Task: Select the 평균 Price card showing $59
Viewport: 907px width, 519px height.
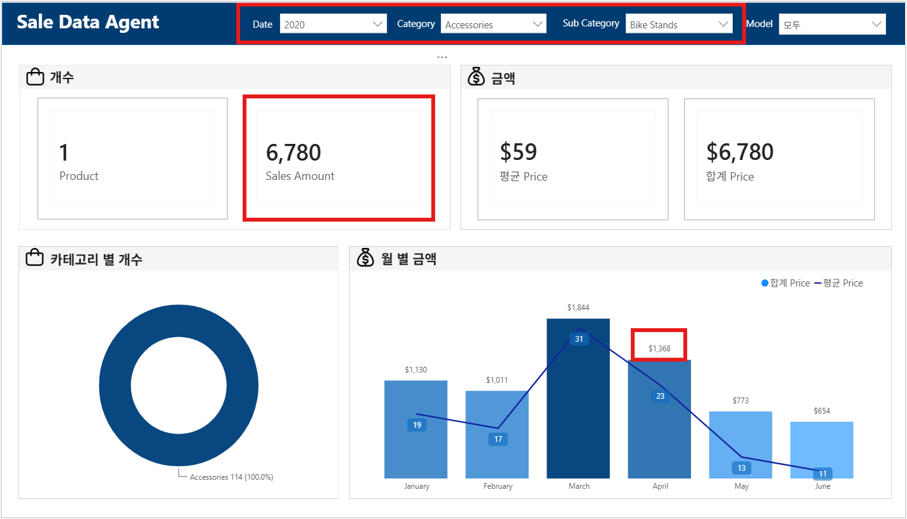Action: point(573,159)
